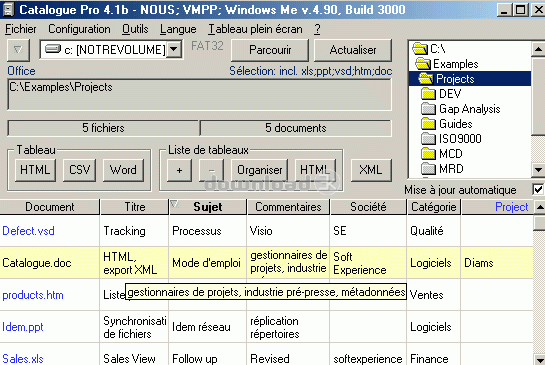Open the Defect.vsd document link

(x=29, y=231)
